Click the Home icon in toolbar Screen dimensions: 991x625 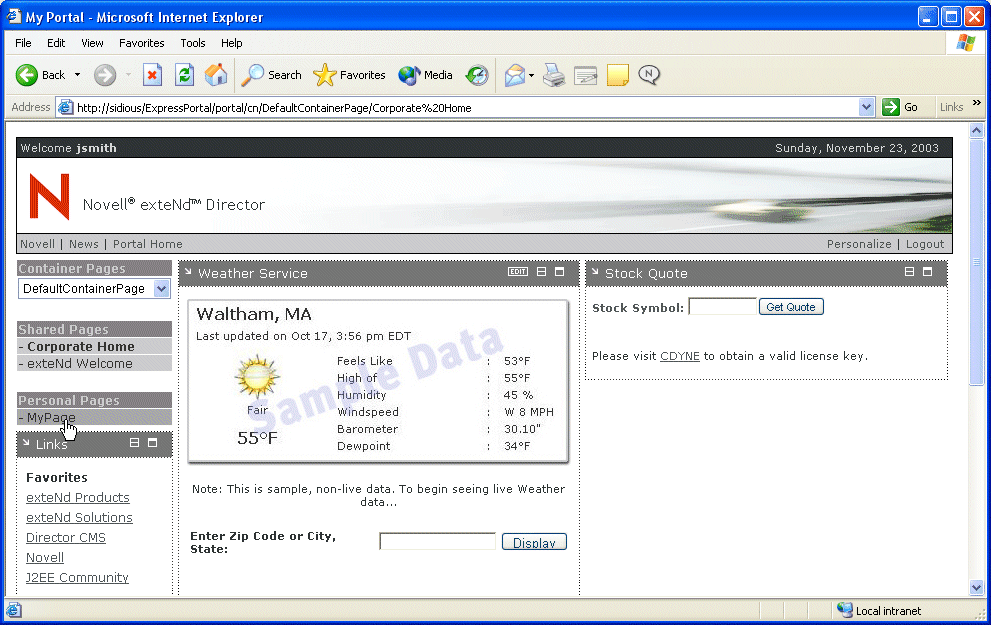click(x=216, y=75)
